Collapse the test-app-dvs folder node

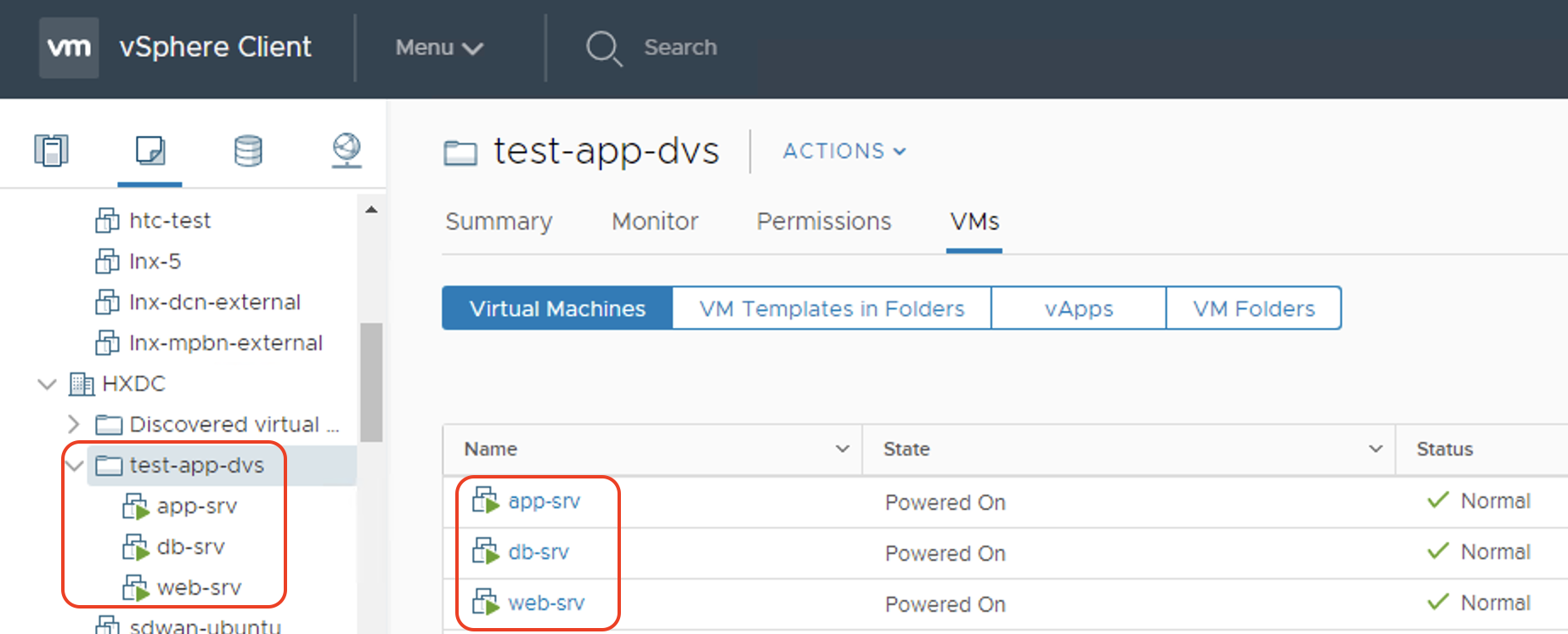[76, 466]
